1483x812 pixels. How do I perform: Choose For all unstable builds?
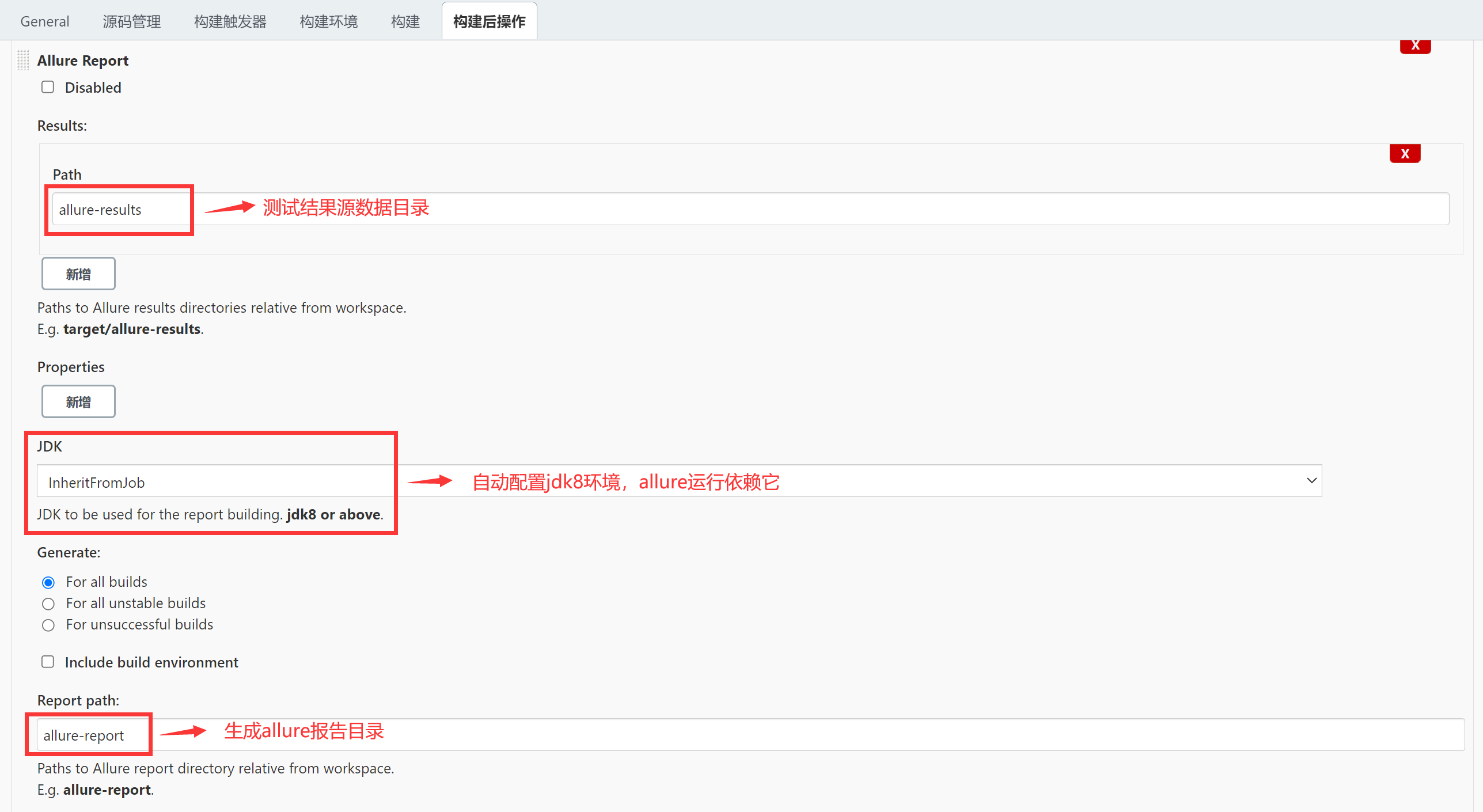[x=48, y=604]
